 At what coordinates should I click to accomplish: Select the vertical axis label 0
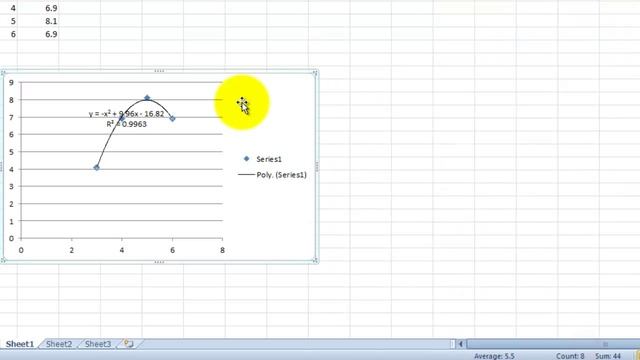click(11, 238)
